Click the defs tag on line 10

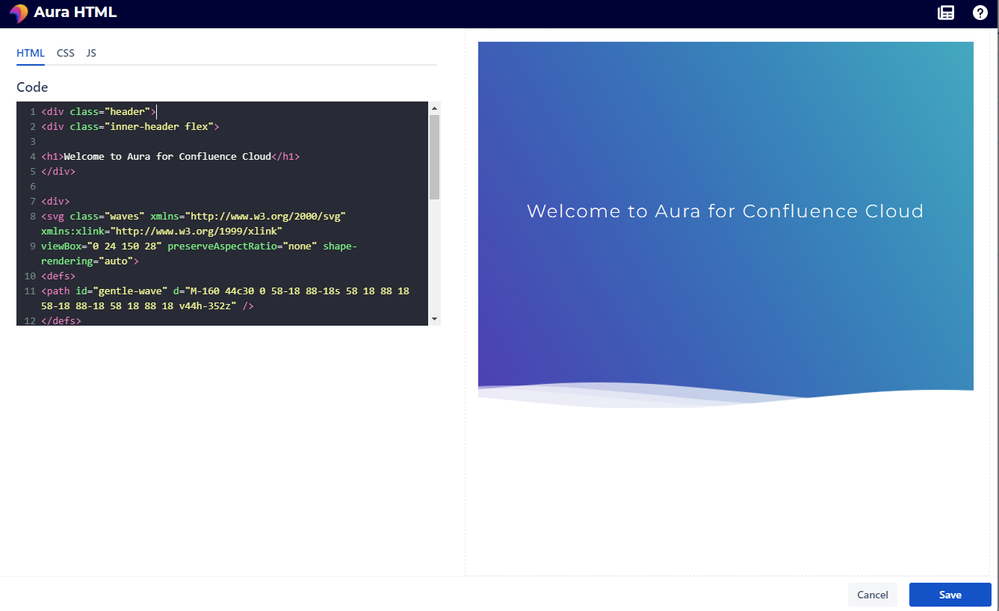click(58, 277)
